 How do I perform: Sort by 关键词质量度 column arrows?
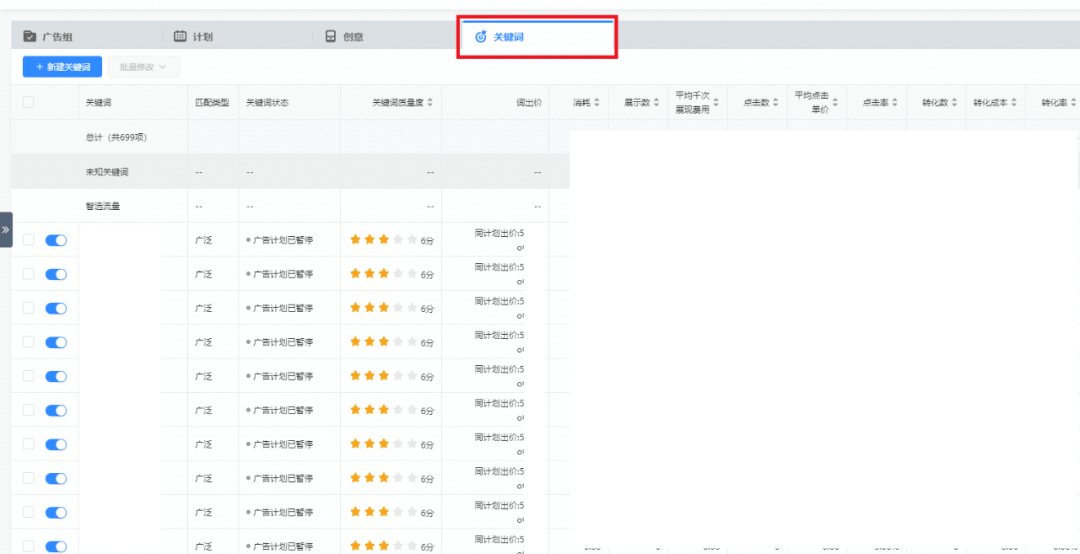431,103
